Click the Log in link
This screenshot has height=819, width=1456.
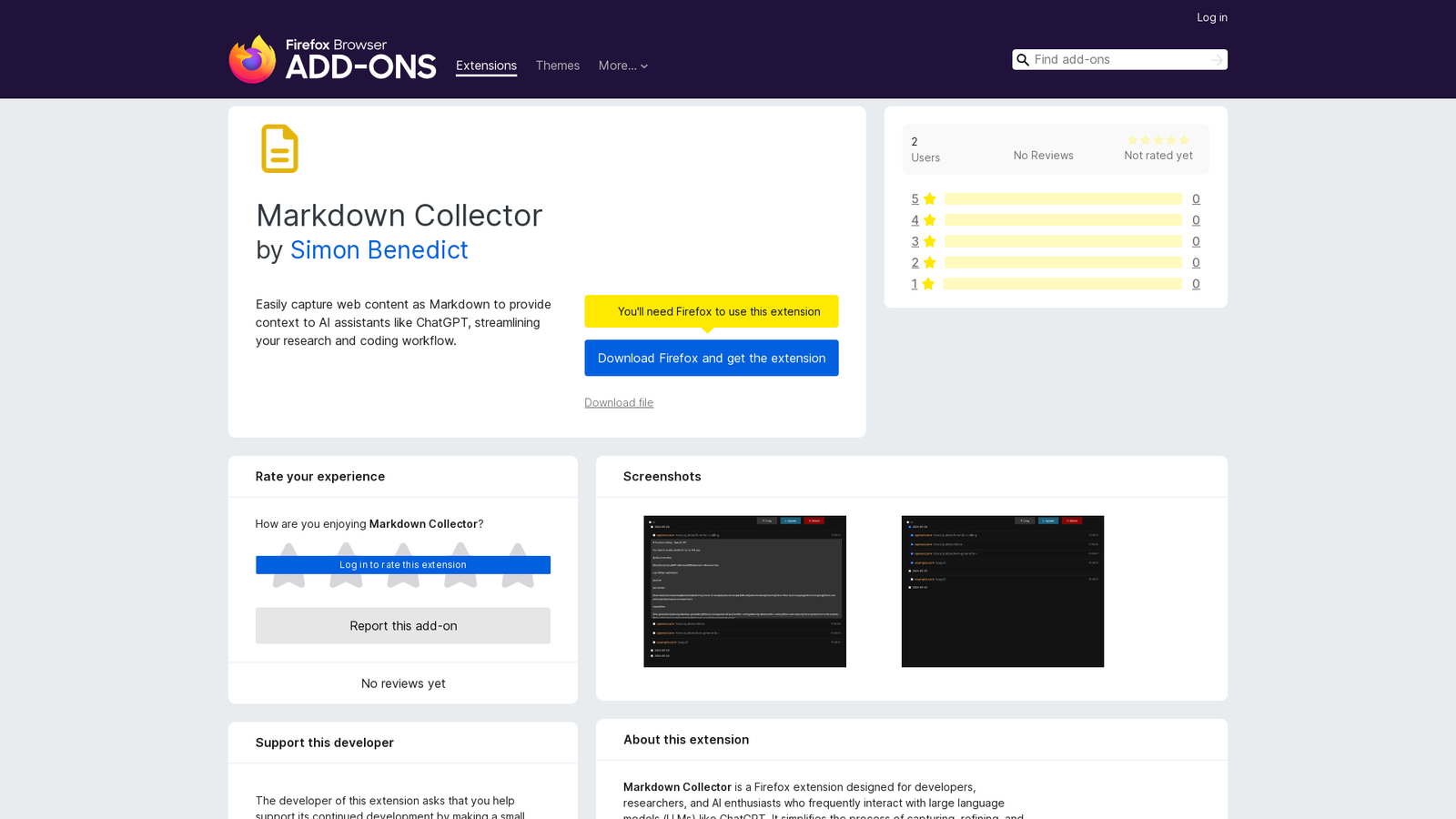click(x=1212, y=17)
